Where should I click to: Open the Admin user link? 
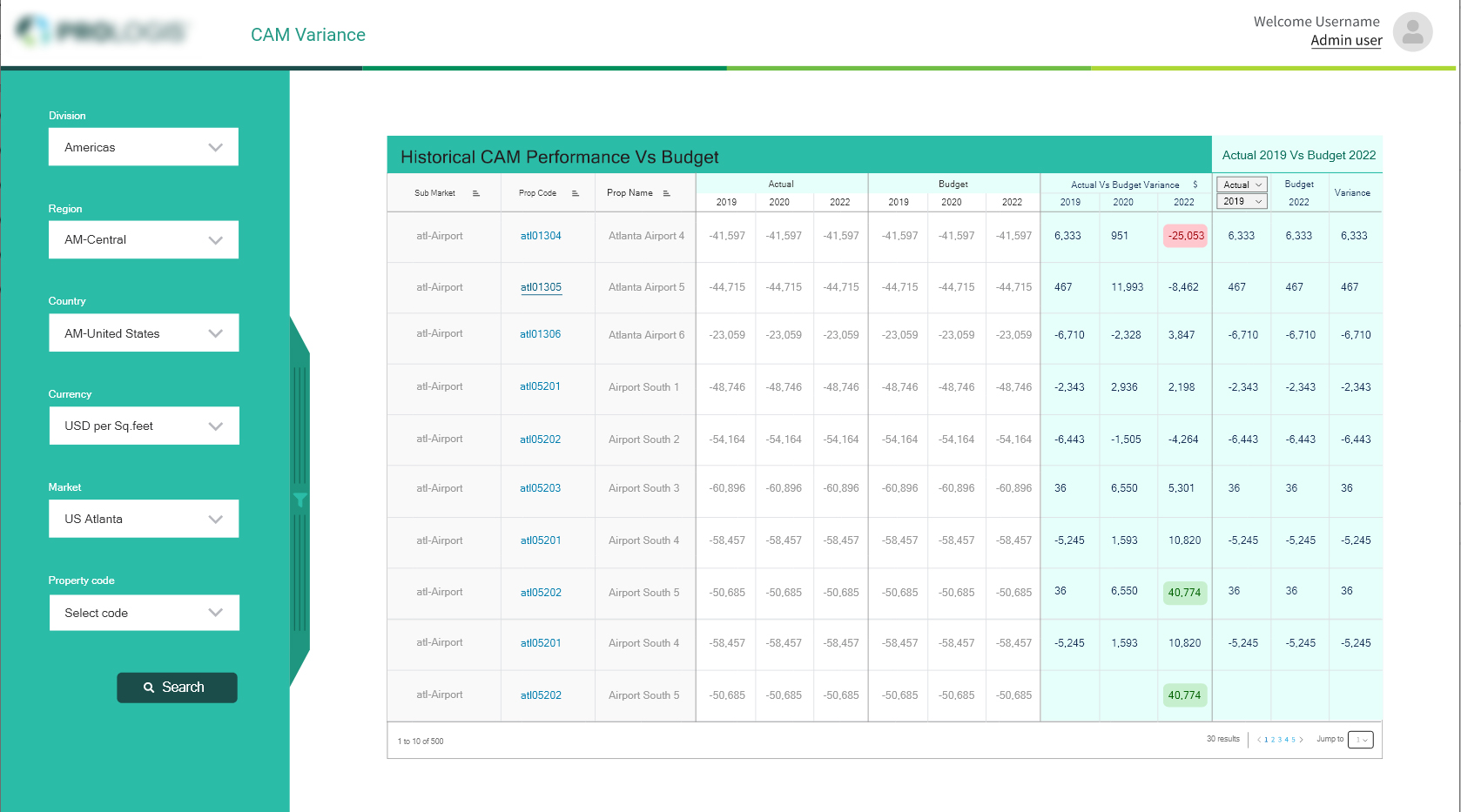[1346, 41]
